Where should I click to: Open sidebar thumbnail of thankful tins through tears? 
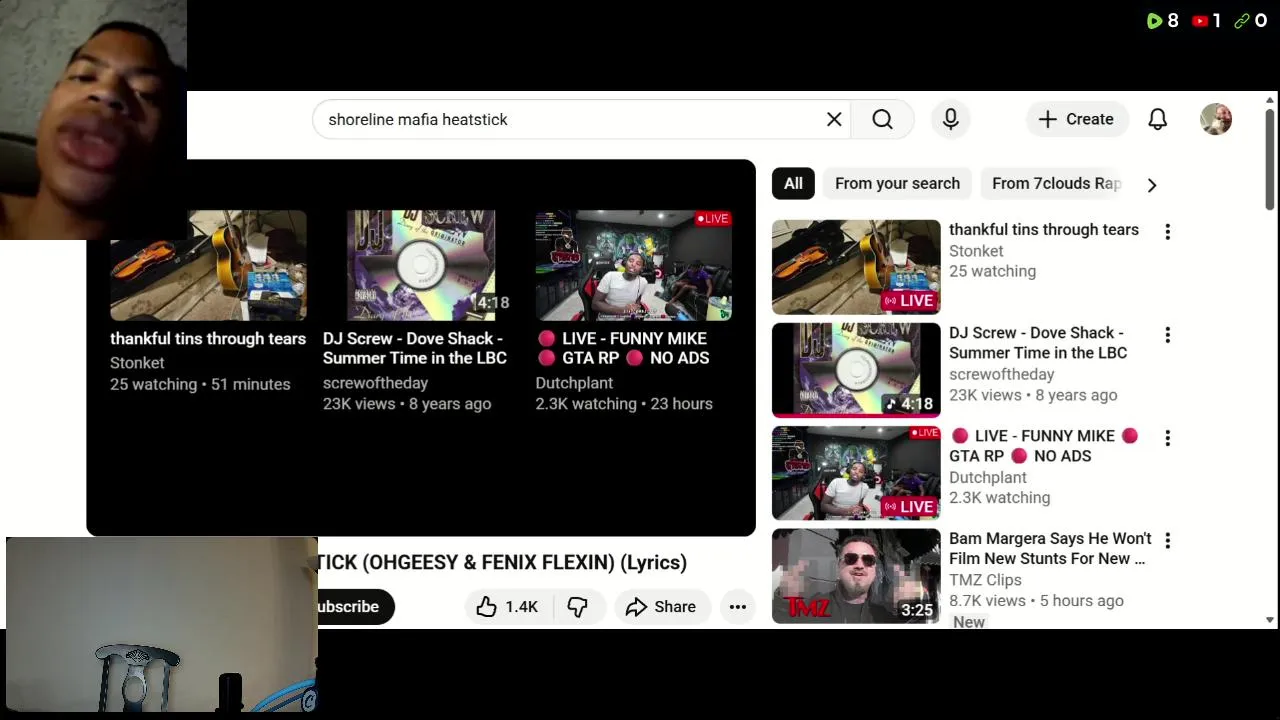pos(856,267)
